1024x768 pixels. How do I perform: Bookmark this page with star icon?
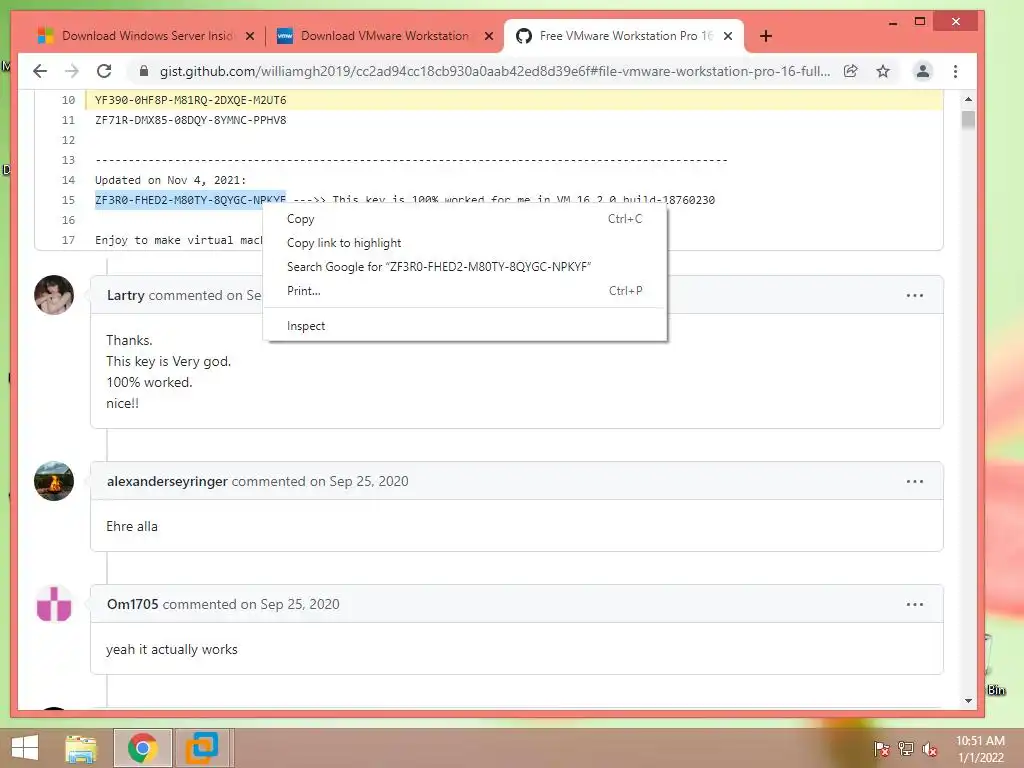tap(883, 71)
